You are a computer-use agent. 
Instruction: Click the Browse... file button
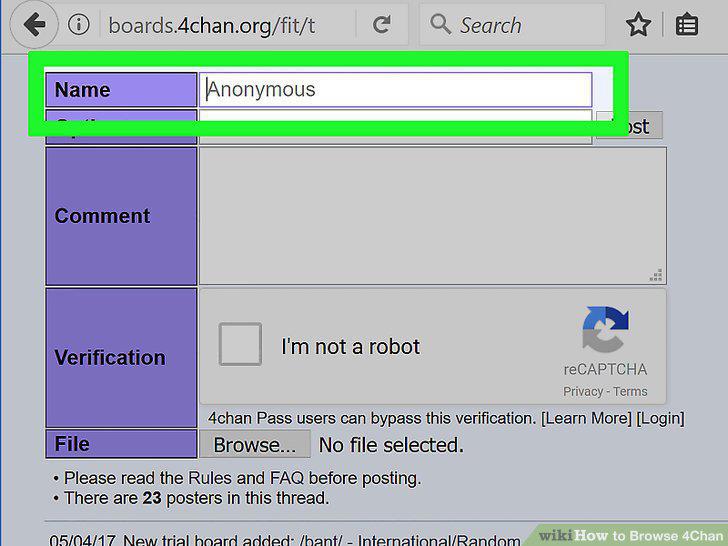point(254,444)
